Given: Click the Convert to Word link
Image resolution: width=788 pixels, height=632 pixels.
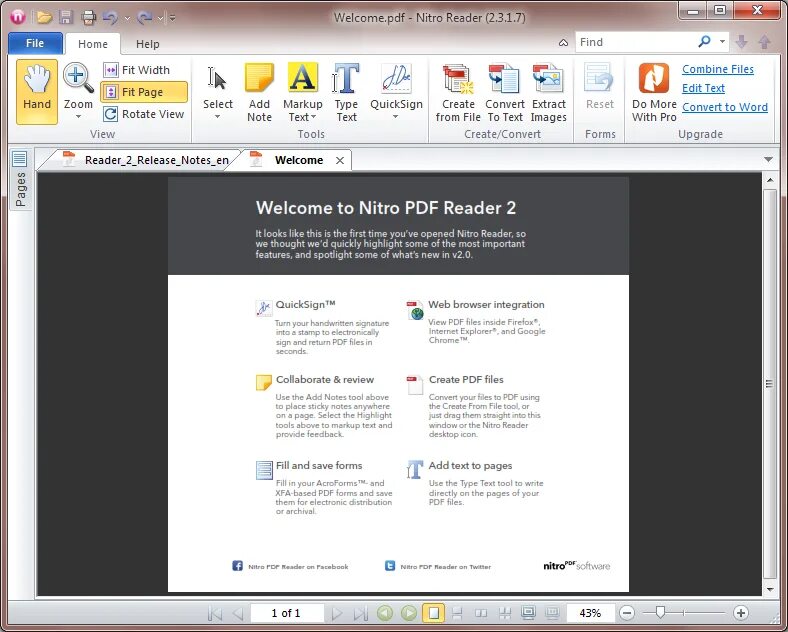Looking at the screenshot, I should pyautogui.click(x=725, y=107).
